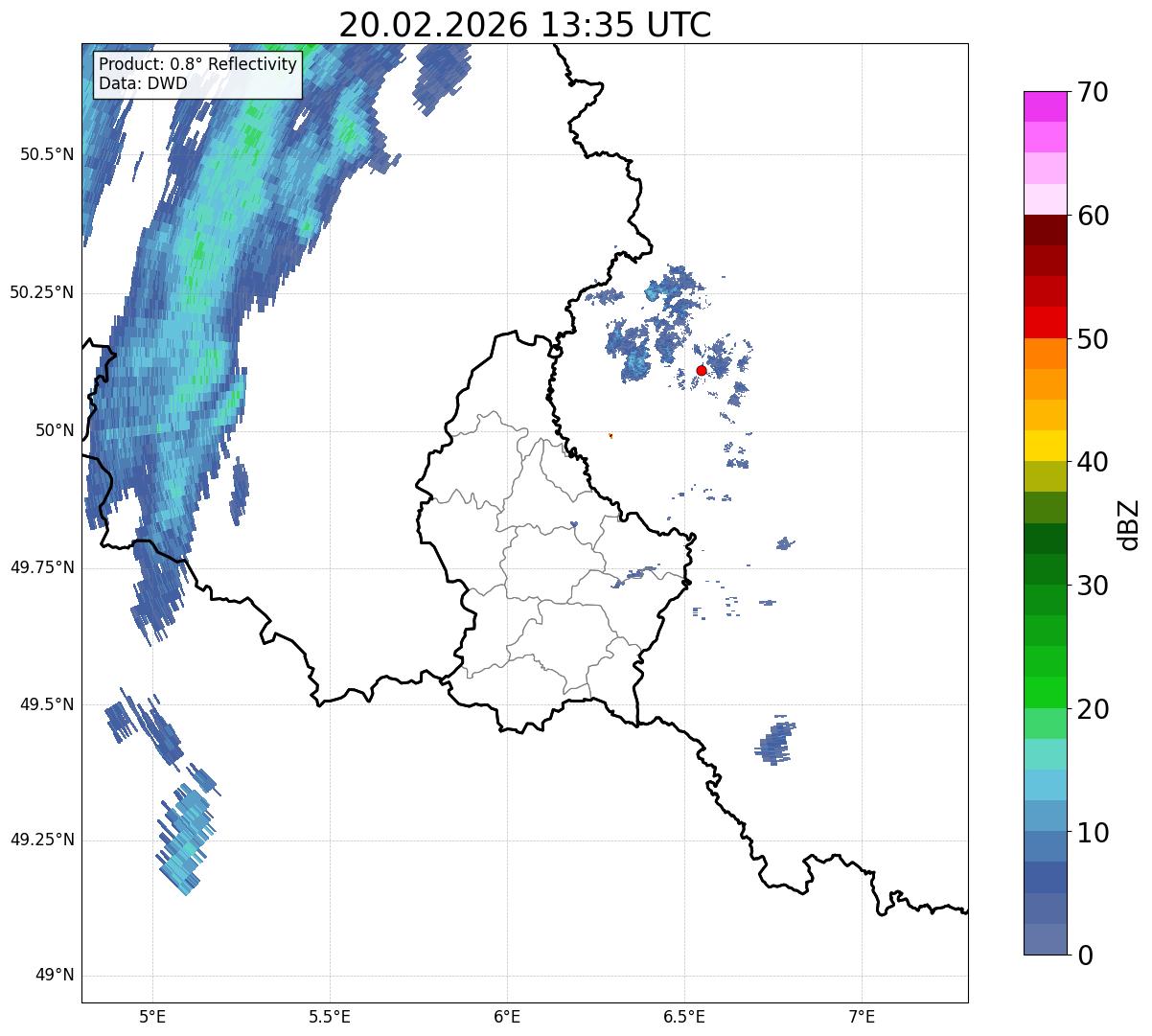1152x1036 pixels.
Task: Click the small orange echo pixel near 50°N
Action: 611,435
